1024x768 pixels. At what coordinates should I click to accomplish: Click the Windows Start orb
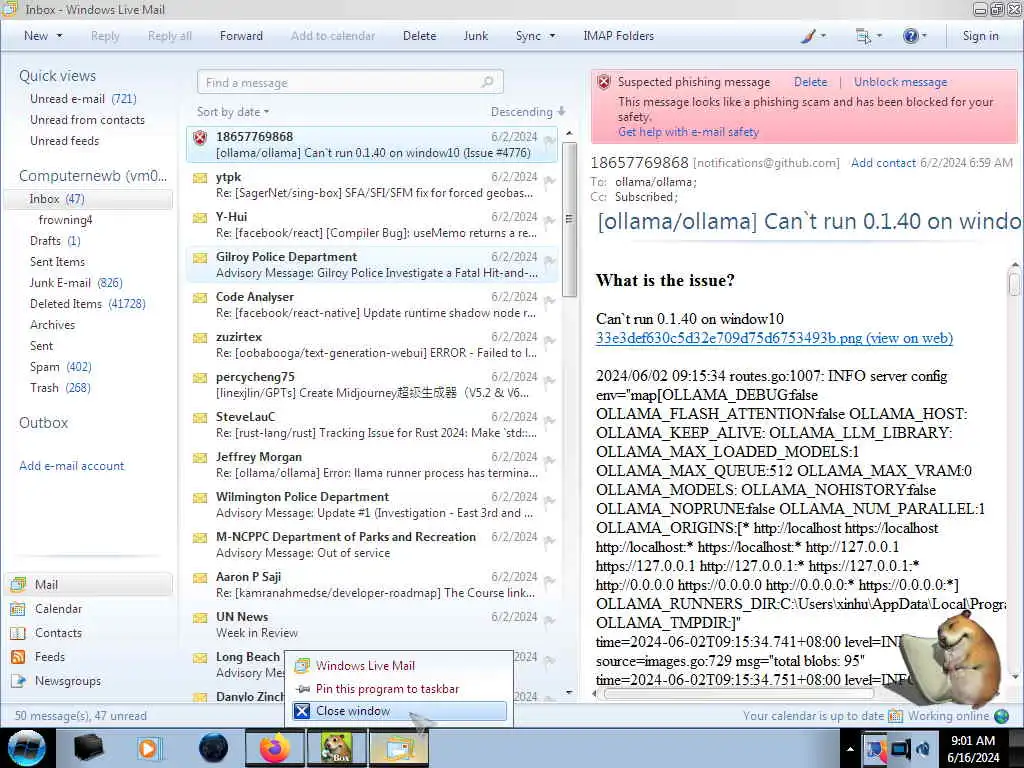point(27,748)
